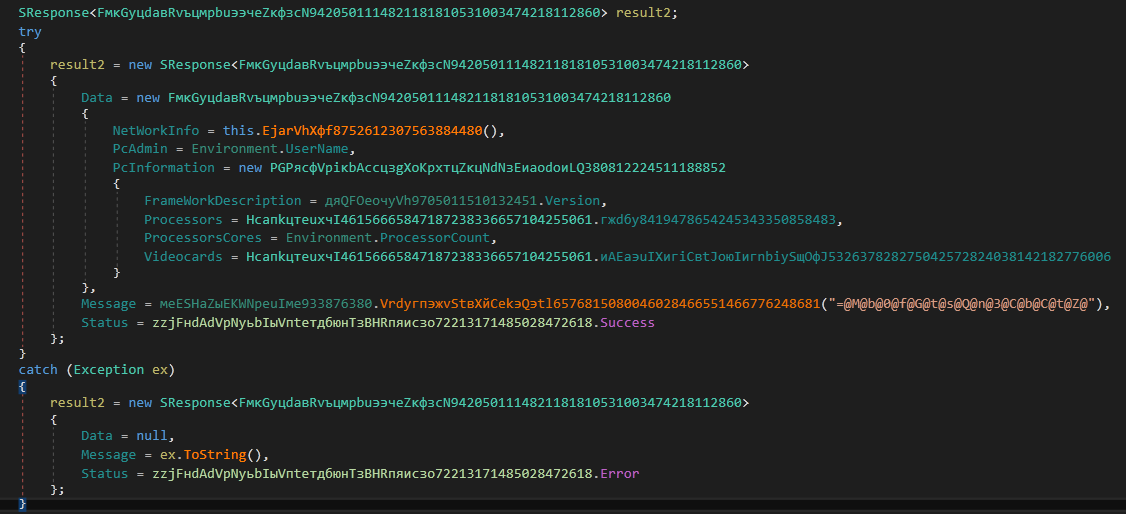Select the null value assigned to Data

pyautogui.click(x=155, y=436)
